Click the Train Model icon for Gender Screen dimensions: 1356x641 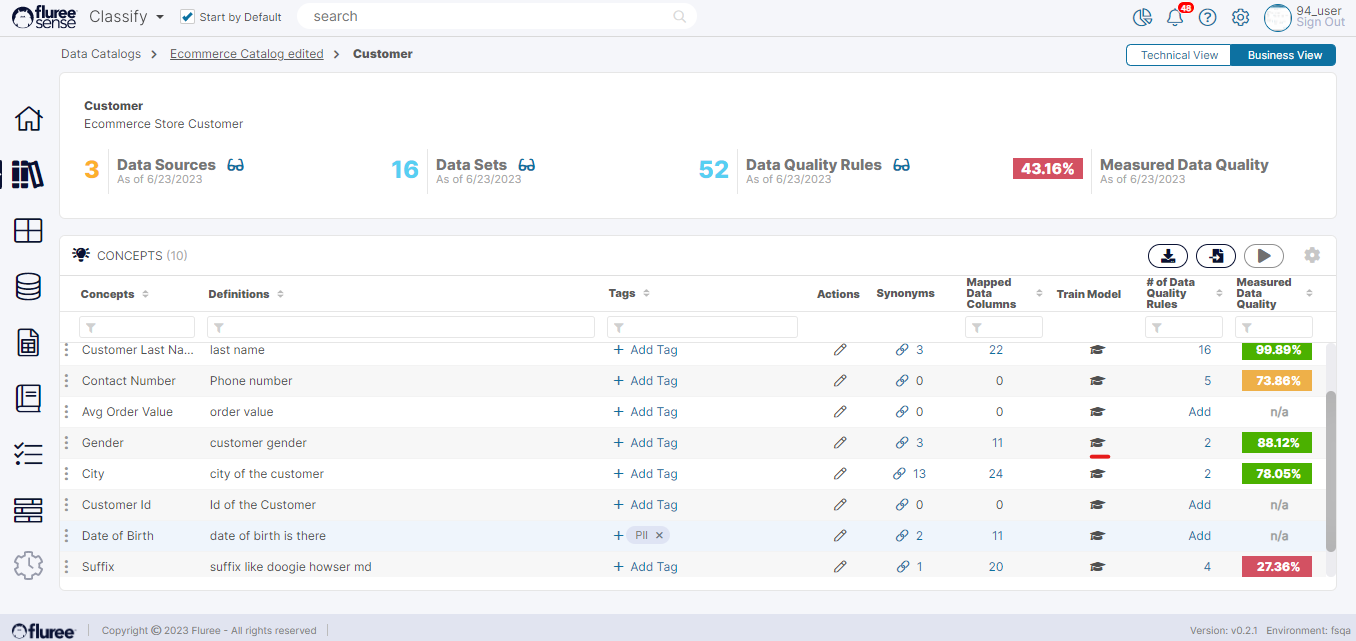pos(1097,443)
